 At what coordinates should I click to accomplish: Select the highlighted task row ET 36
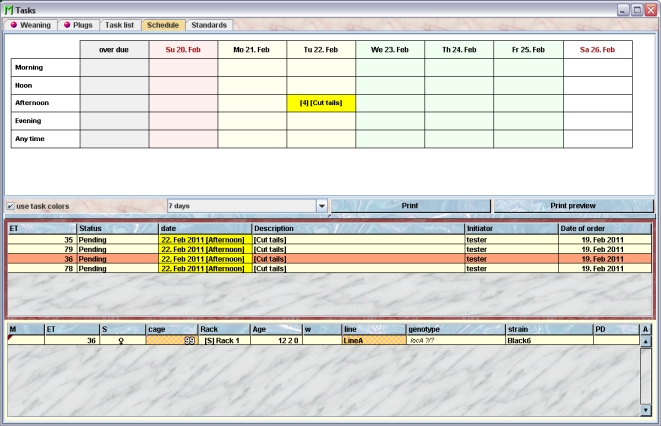[x=300, y=259]
